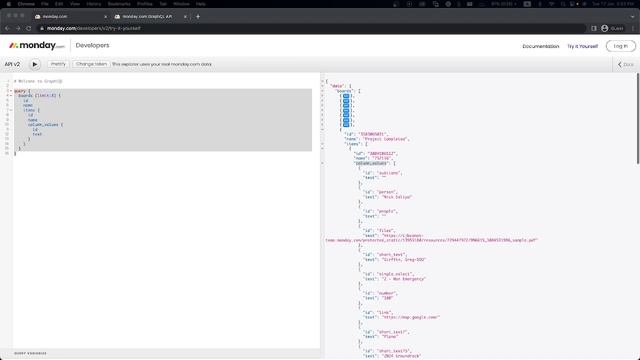640x360 pixels.
Task: Close the monday.com browser tab
Action: (x=105, y=17)
